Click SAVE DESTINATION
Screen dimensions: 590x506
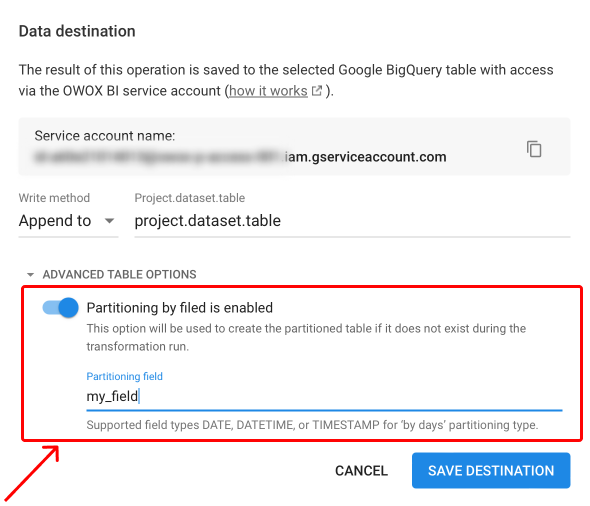click(491, 471)
